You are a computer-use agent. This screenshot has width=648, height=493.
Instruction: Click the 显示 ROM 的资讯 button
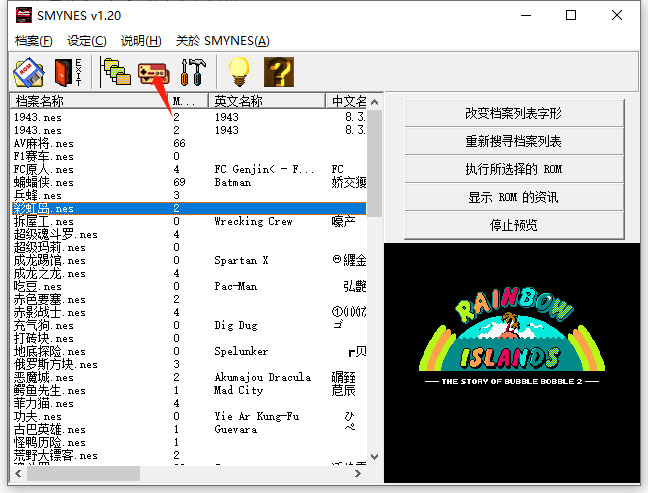click(514, 198)
